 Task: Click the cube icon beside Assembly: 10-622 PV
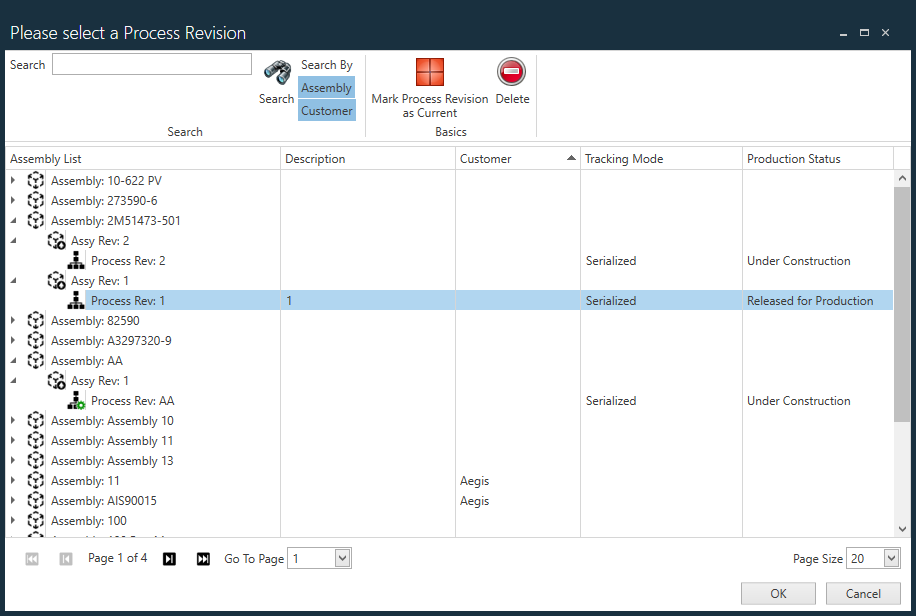coord(35,180)
